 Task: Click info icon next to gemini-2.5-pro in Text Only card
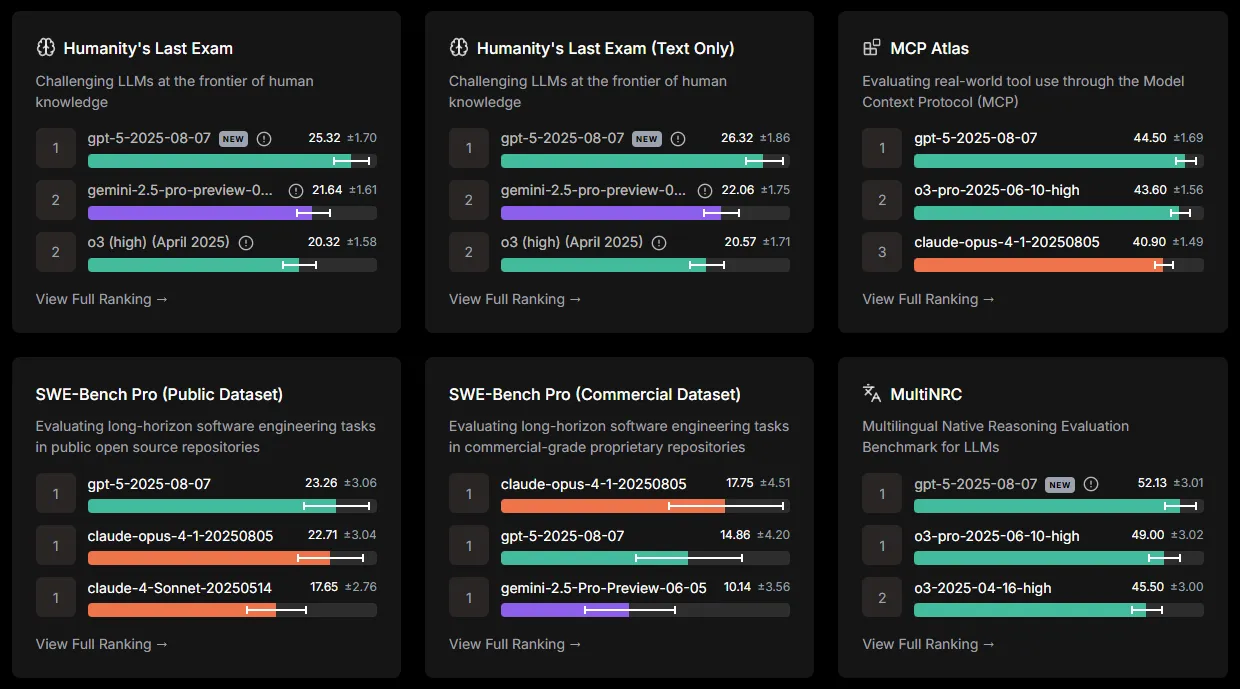tap(705, 191)
